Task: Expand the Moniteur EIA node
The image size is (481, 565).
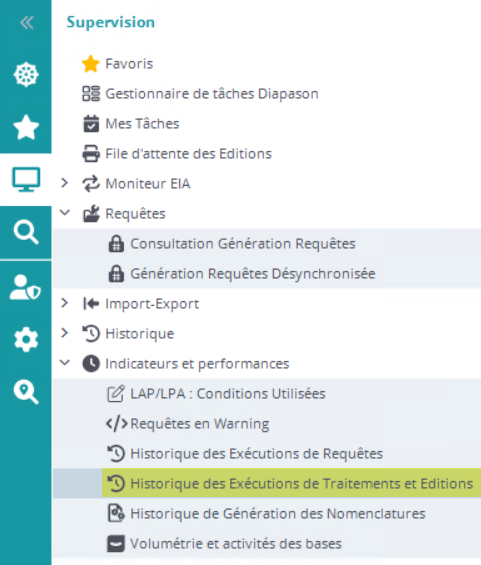Action: click(x=64, y=183)
